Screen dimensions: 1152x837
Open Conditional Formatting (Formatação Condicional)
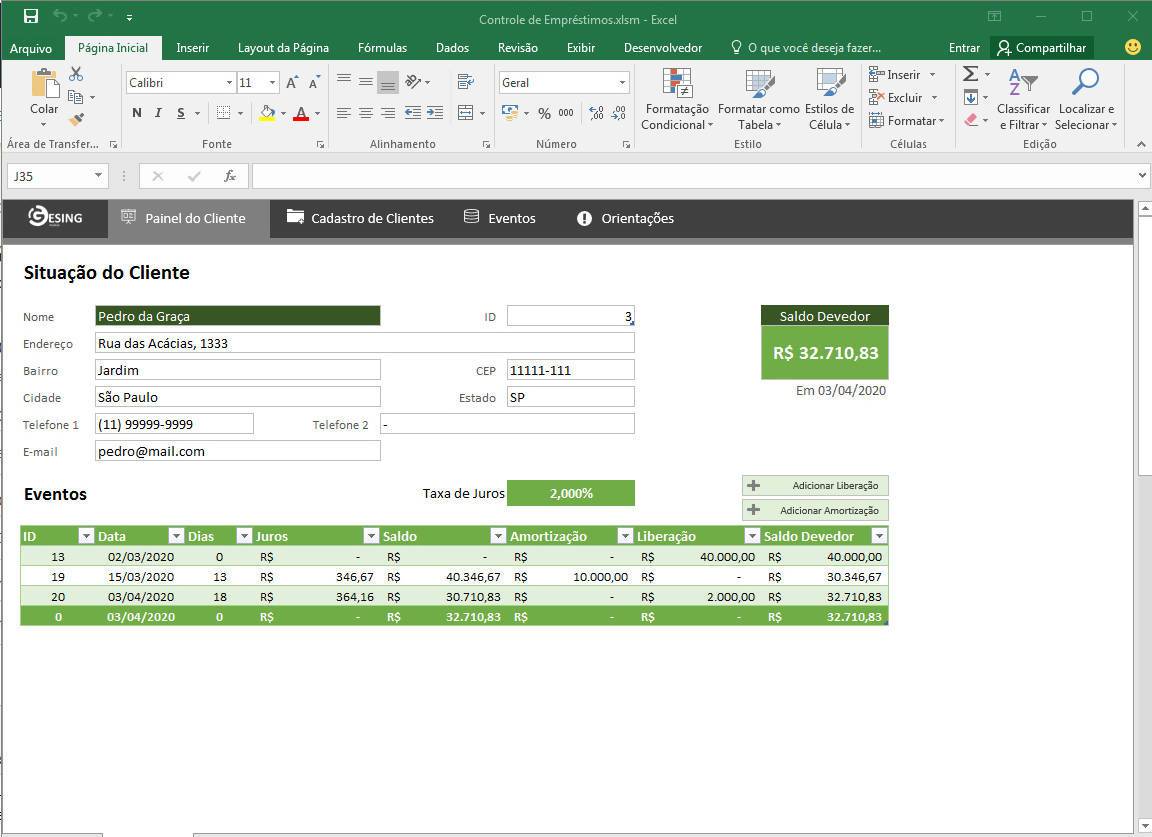[677, 100]
